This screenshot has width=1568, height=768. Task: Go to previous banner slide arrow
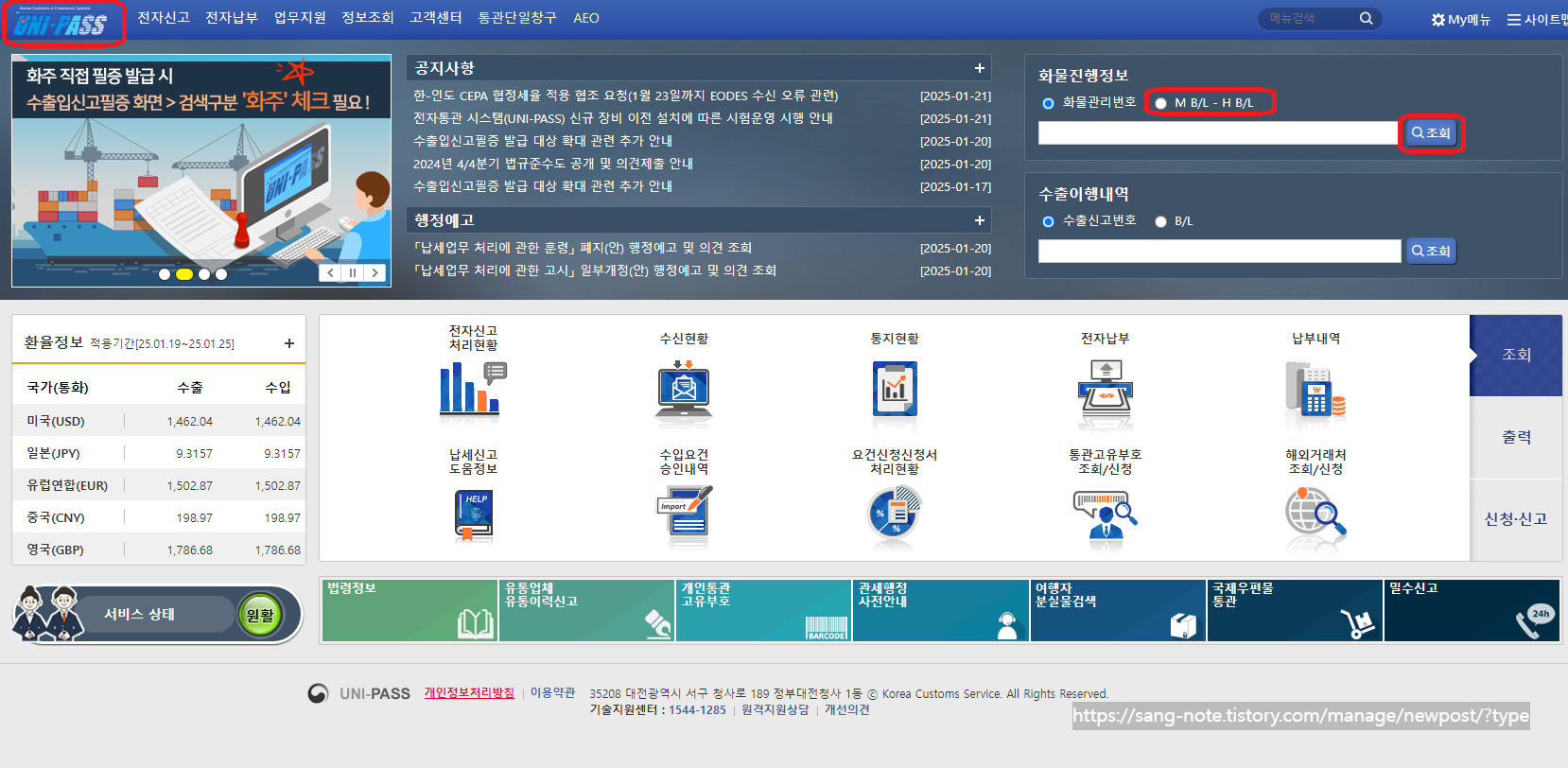point(330,272)
